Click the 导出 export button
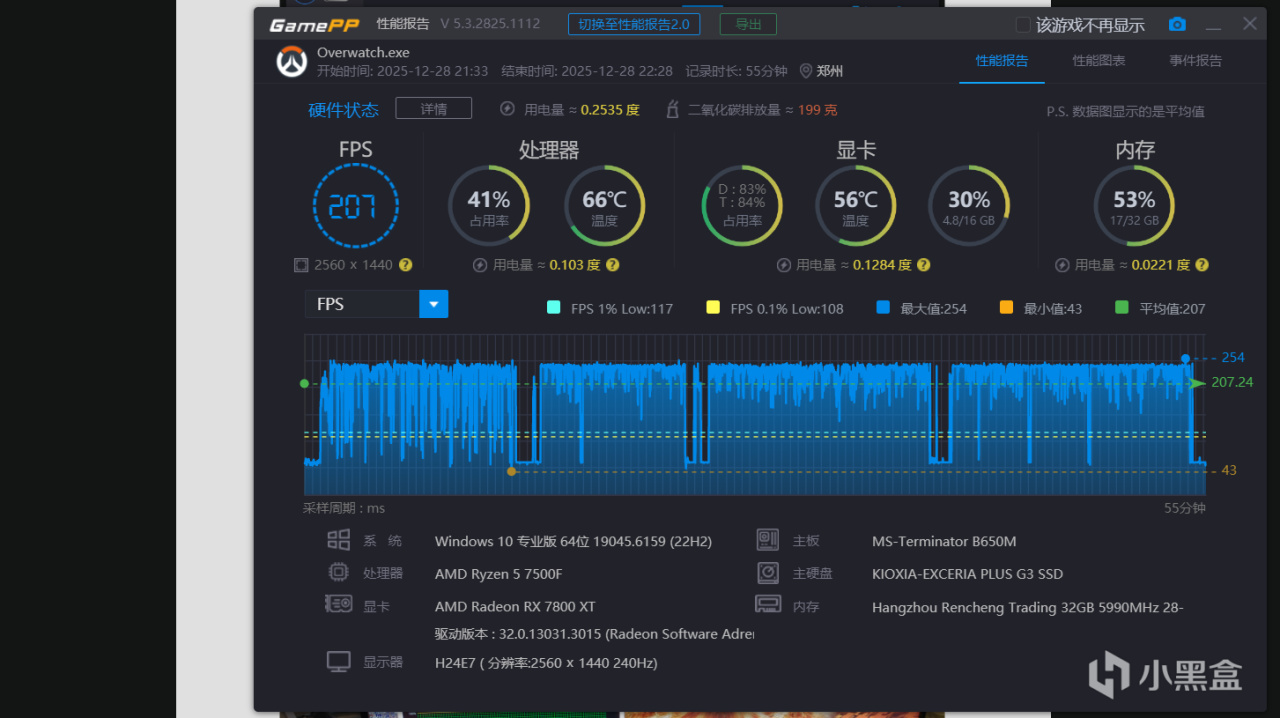Viewport: 1280px width, 718px height. [748, 24]
